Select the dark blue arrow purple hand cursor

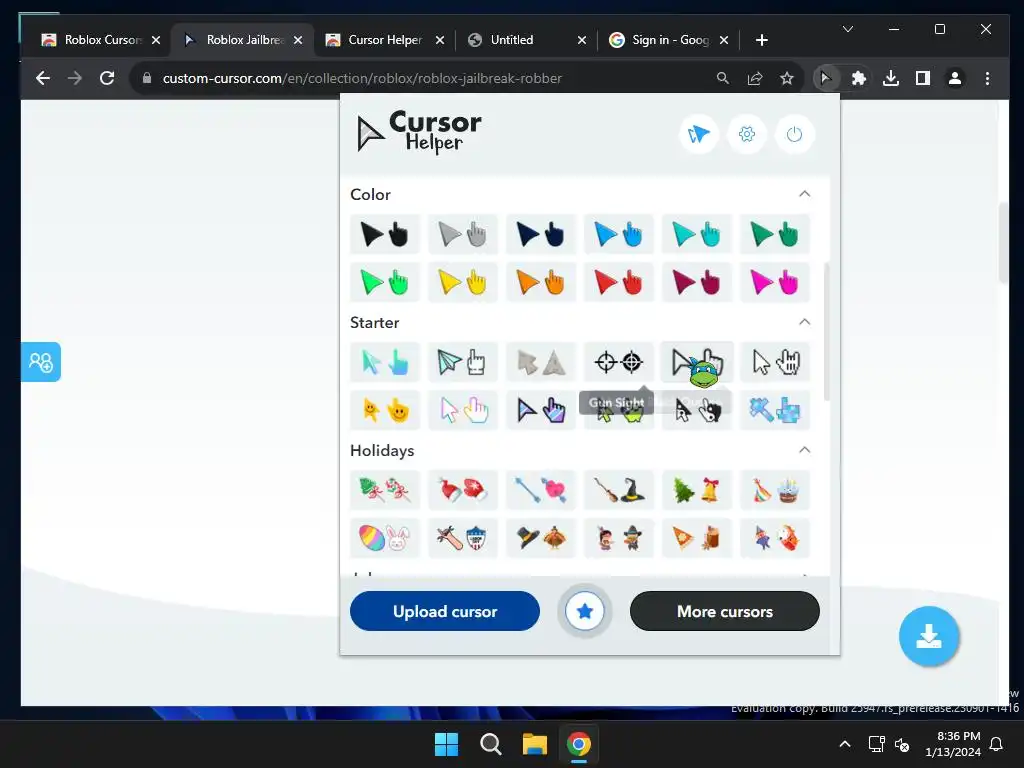[x=541, y=410]
